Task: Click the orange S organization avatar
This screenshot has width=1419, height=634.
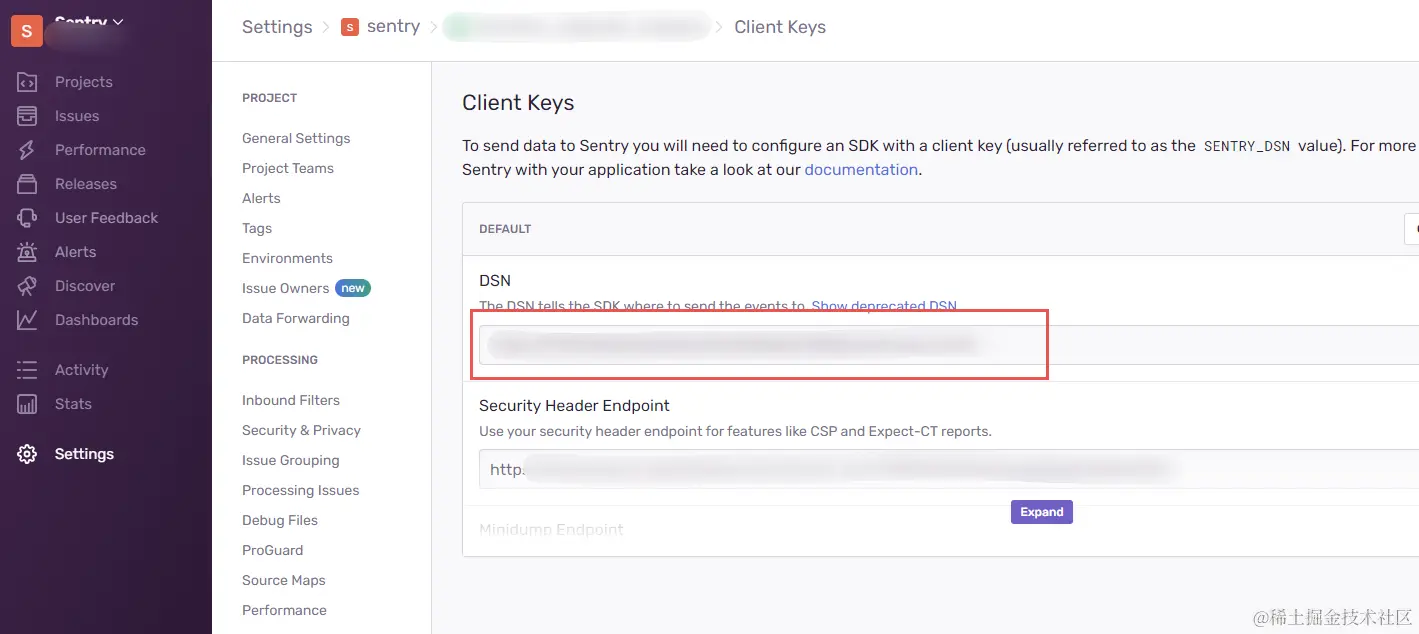Action: pyautogui.click(x=26, y=31)
